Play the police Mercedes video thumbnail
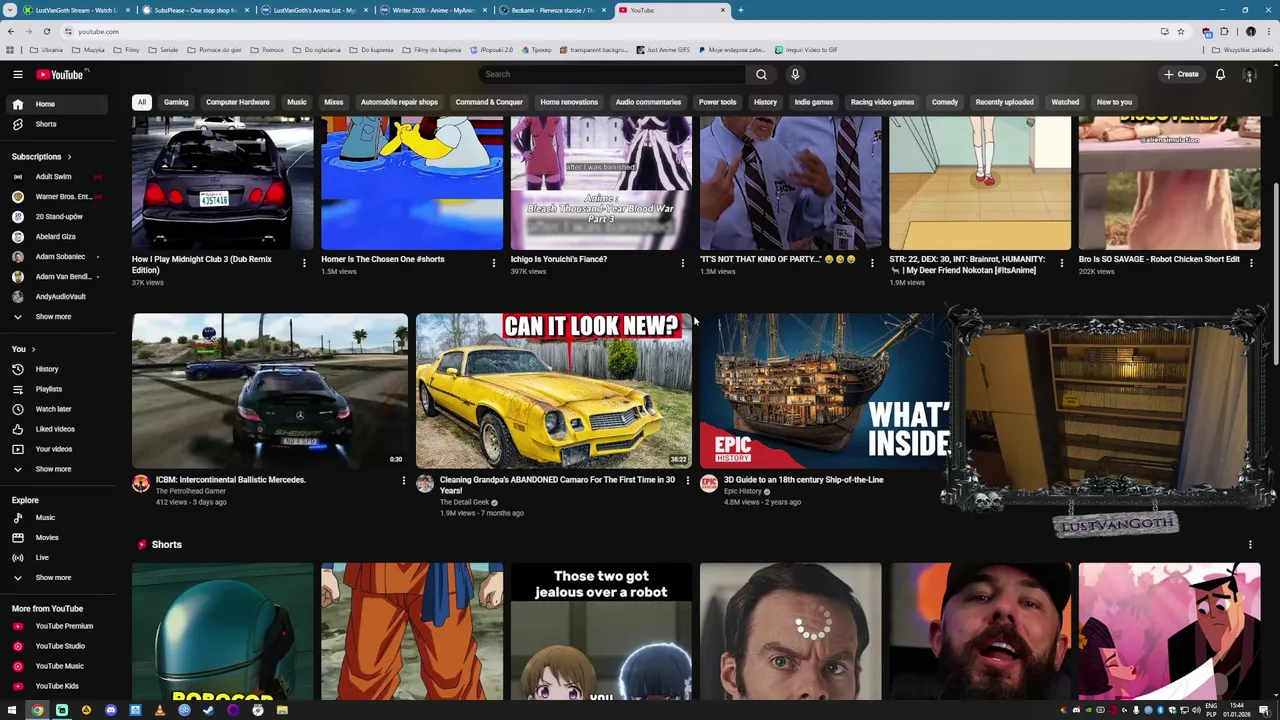1280x720 pixels. 270,391
